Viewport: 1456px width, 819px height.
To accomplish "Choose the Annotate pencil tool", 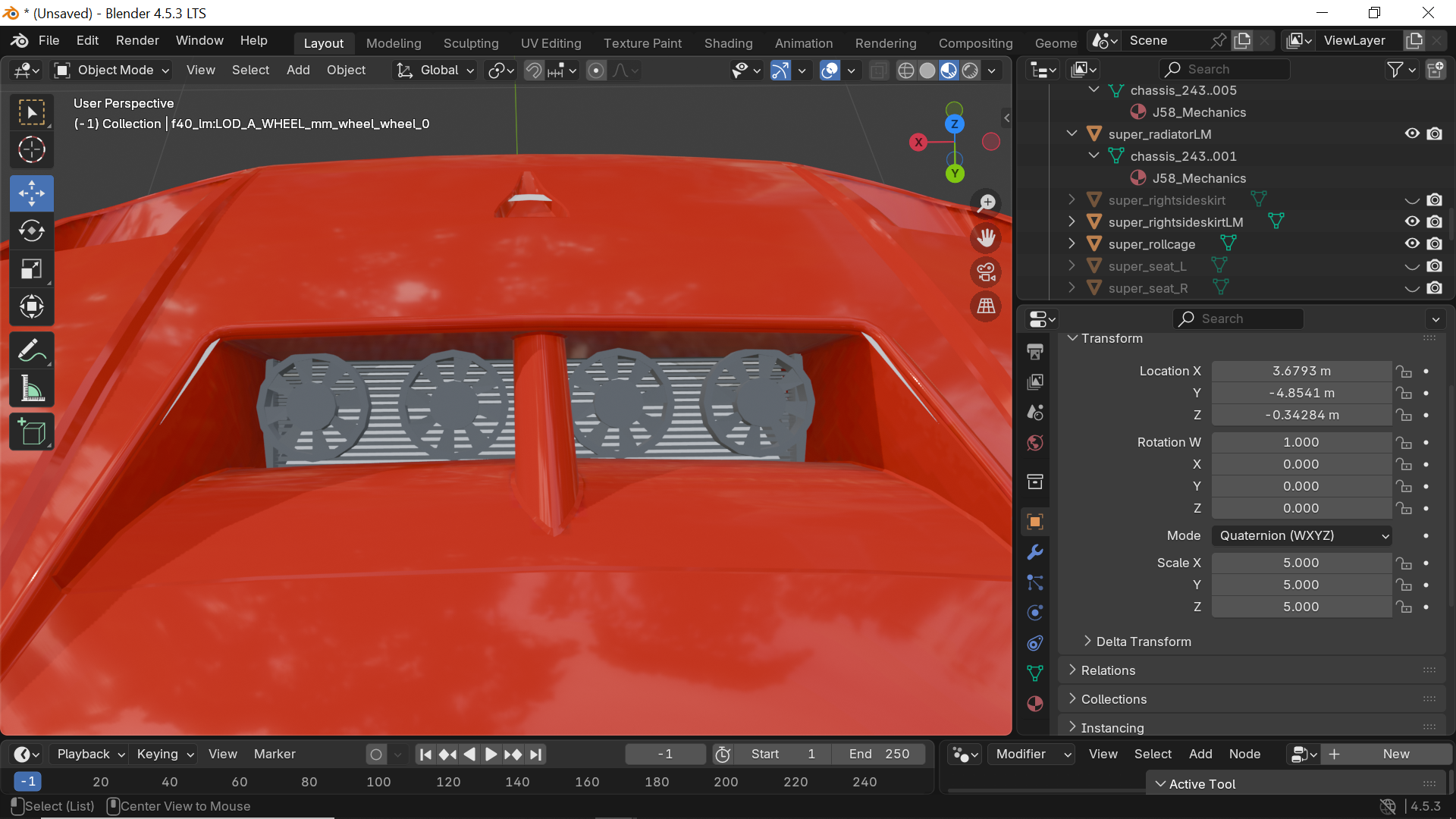I will coord(31,351).
